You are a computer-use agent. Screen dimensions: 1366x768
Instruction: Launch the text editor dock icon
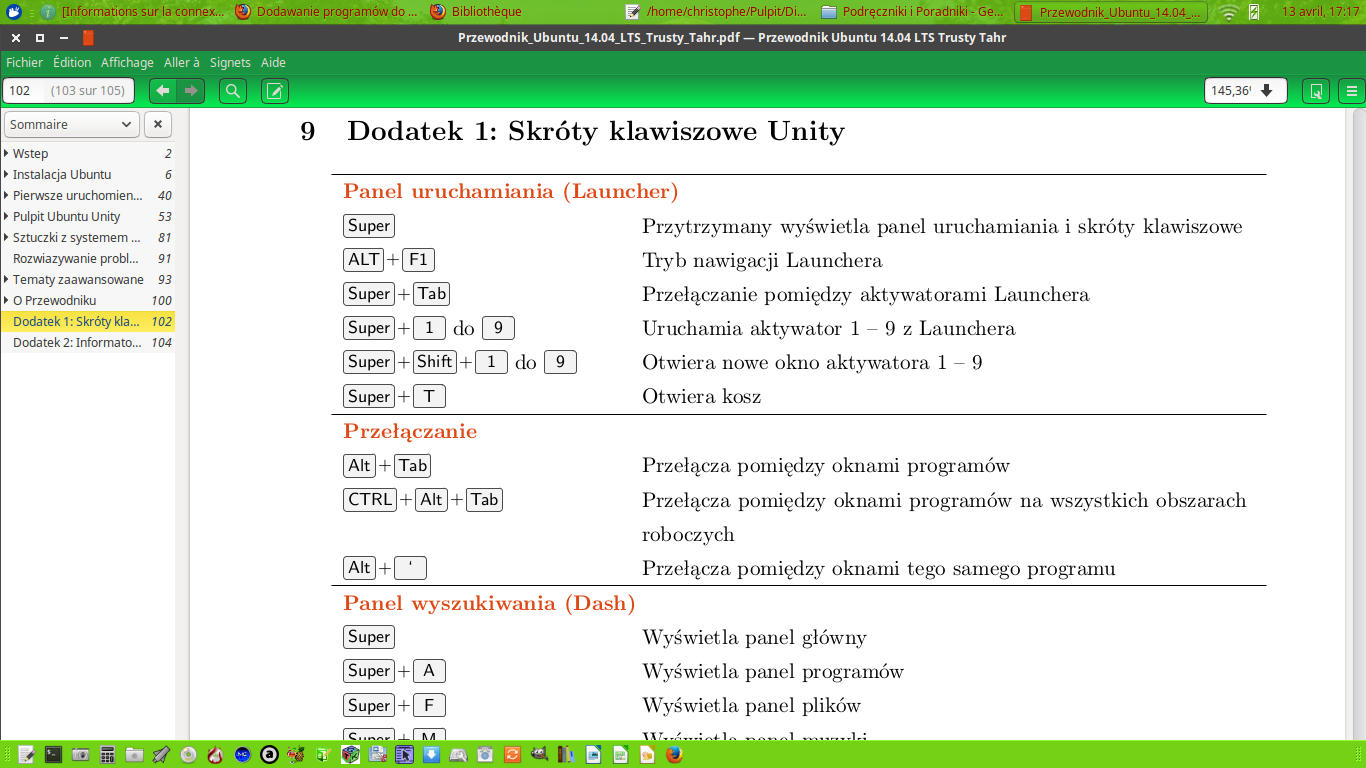[26, 754]
